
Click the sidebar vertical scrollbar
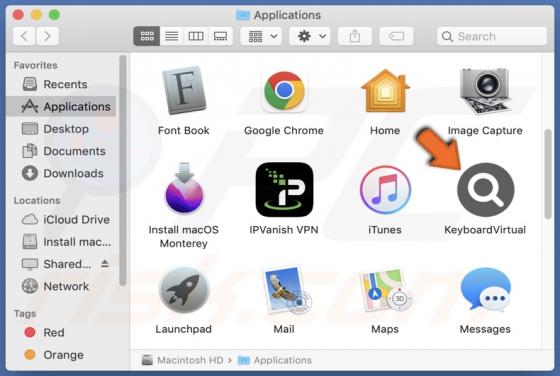(122, 170)
